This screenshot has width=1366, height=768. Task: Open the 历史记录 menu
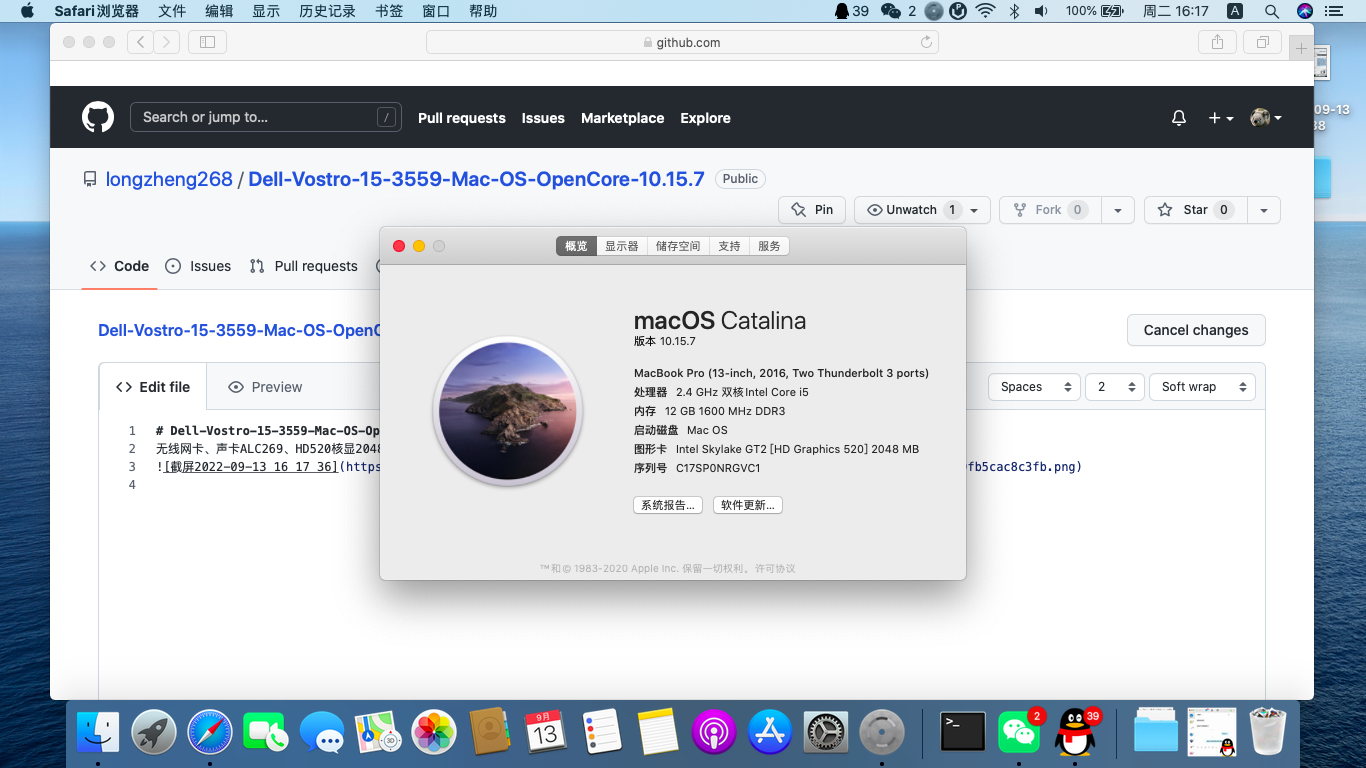[327, 11]
